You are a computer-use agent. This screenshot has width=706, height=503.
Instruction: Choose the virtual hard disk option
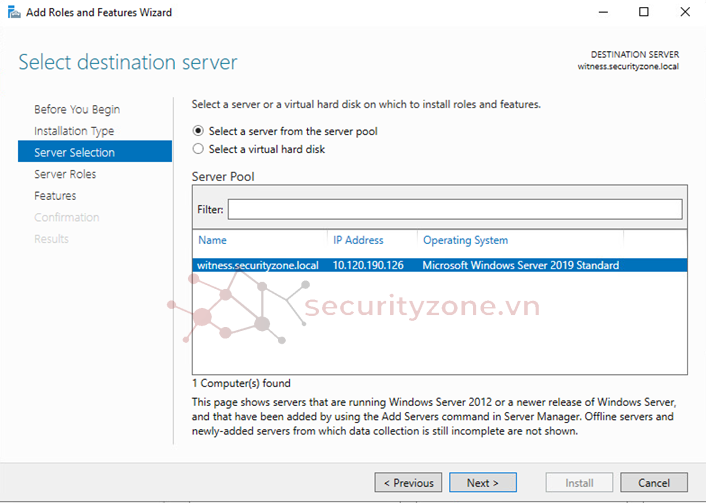click(x=198, y=149)
